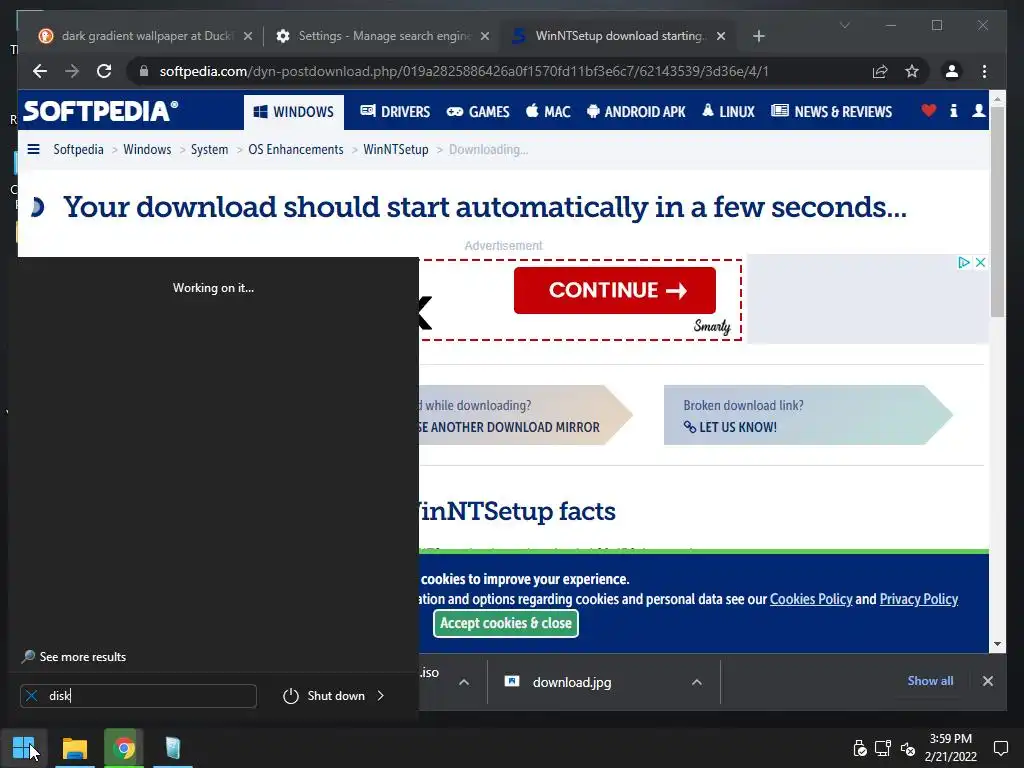This screenshot has width=1024, height=768.
Task: Expand the Shut down options arrow
Action: (x=381, y=696)
